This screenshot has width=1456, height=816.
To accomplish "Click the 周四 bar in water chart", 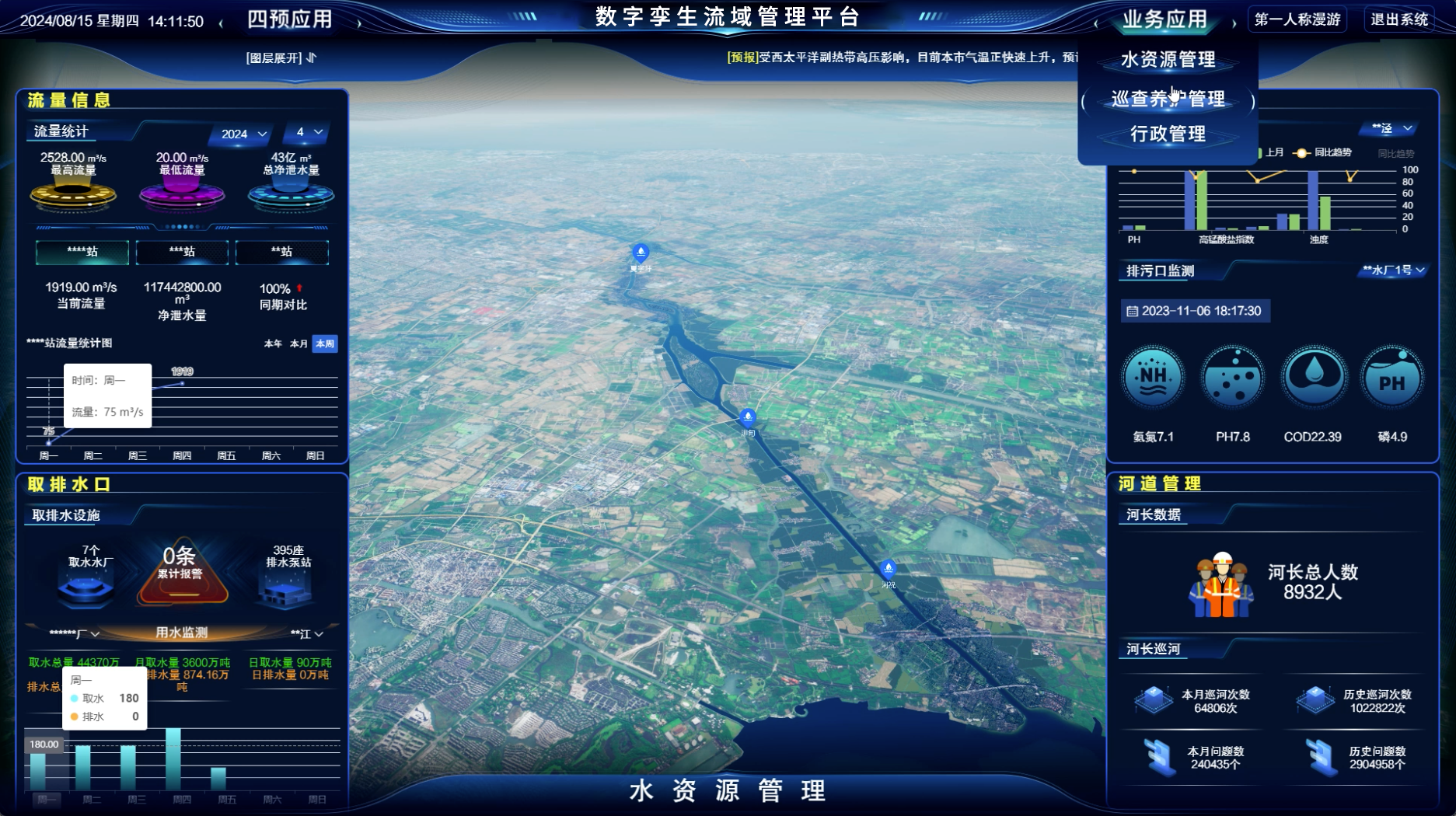I will click(x=173, y=759).
